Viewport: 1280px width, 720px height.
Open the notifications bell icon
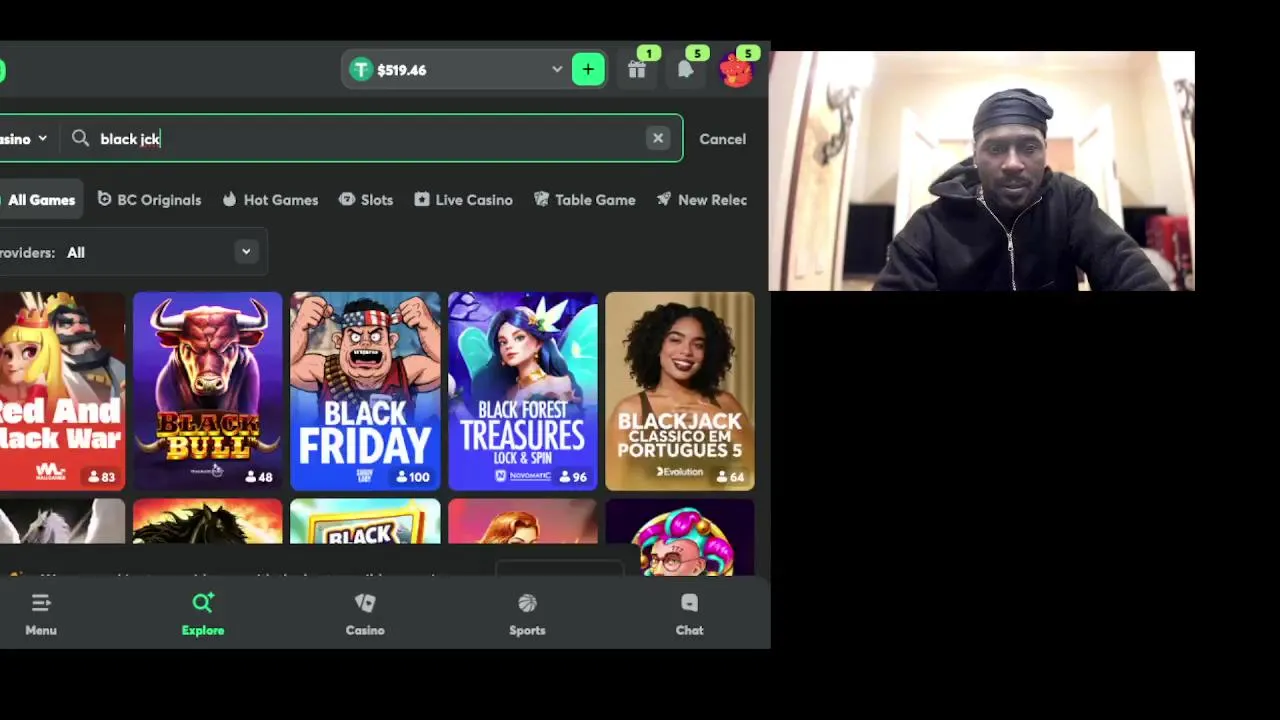point(686,70)
